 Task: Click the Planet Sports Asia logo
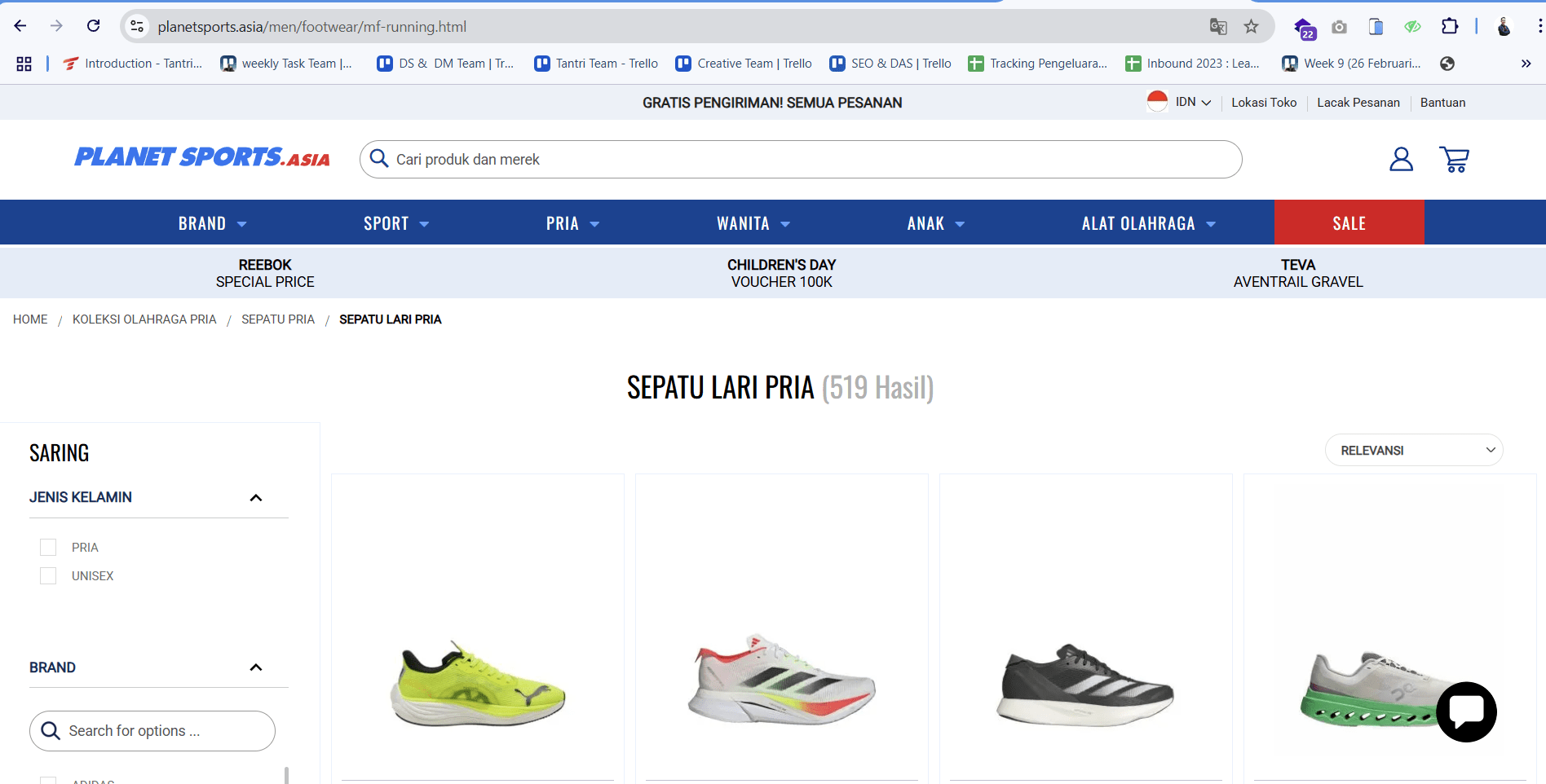coord(202,156)
